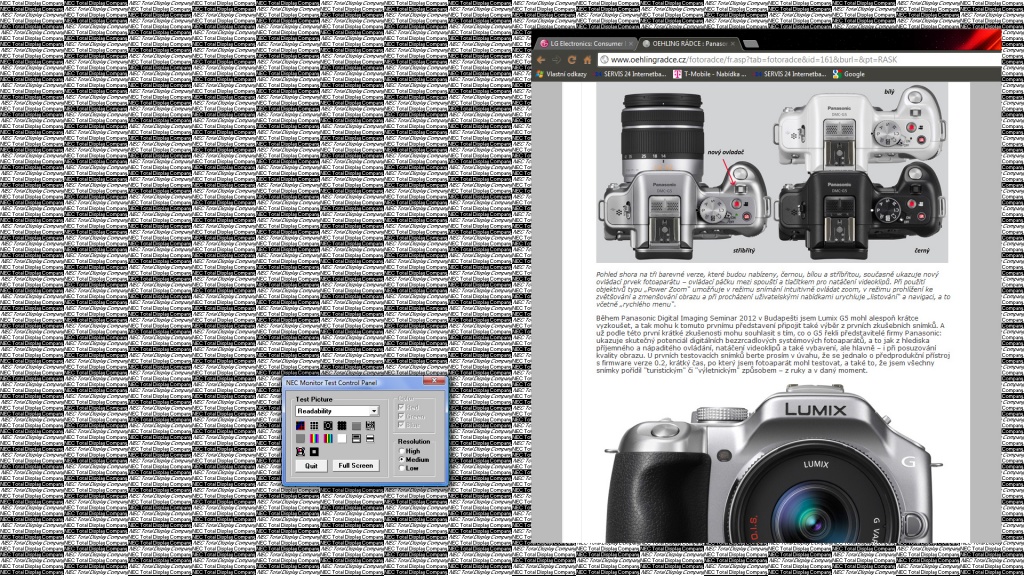Select the blue and red test pattern icon
The image size is (1024, 576).
[300, 426]
